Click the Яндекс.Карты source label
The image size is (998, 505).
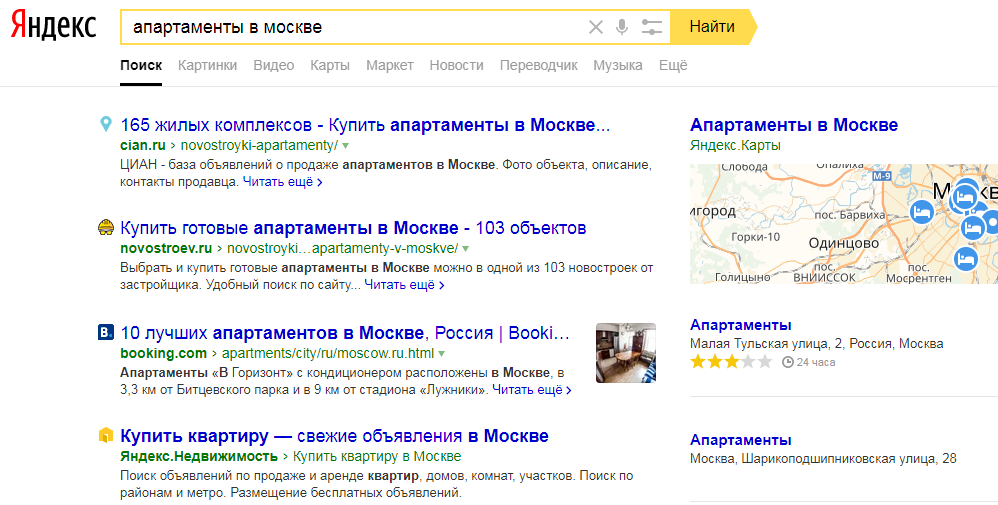tap(735, 145)
